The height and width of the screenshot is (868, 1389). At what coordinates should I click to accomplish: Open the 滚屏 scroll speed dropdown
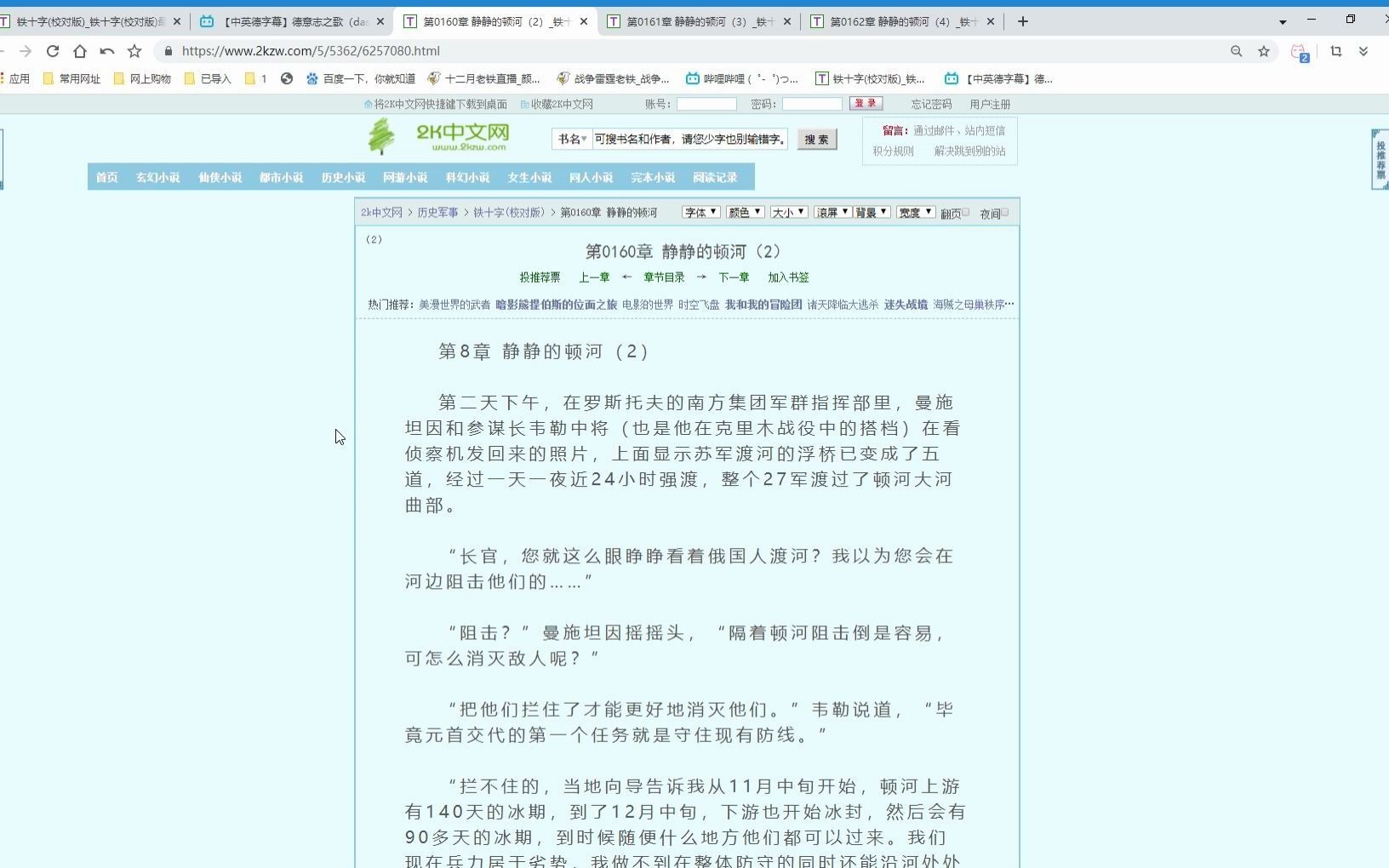pos(833,212)
